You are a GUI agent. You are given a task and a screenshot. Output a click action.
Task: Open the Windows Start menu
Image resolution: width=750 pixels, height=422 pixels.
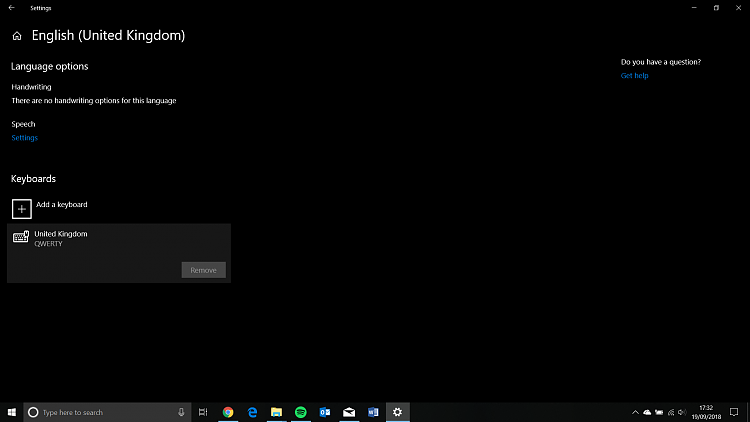tap(11, 412)
